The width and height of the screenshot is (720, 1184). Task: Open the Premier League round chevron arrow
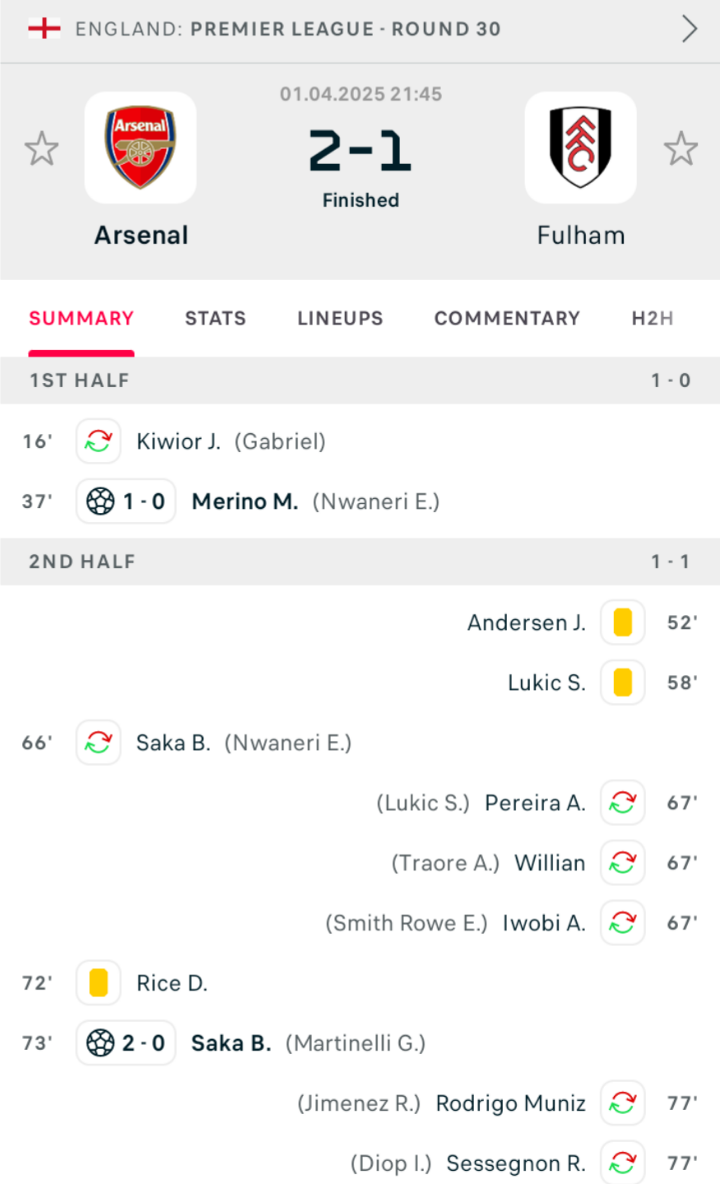pyautogui.click(x=689, y=29)
